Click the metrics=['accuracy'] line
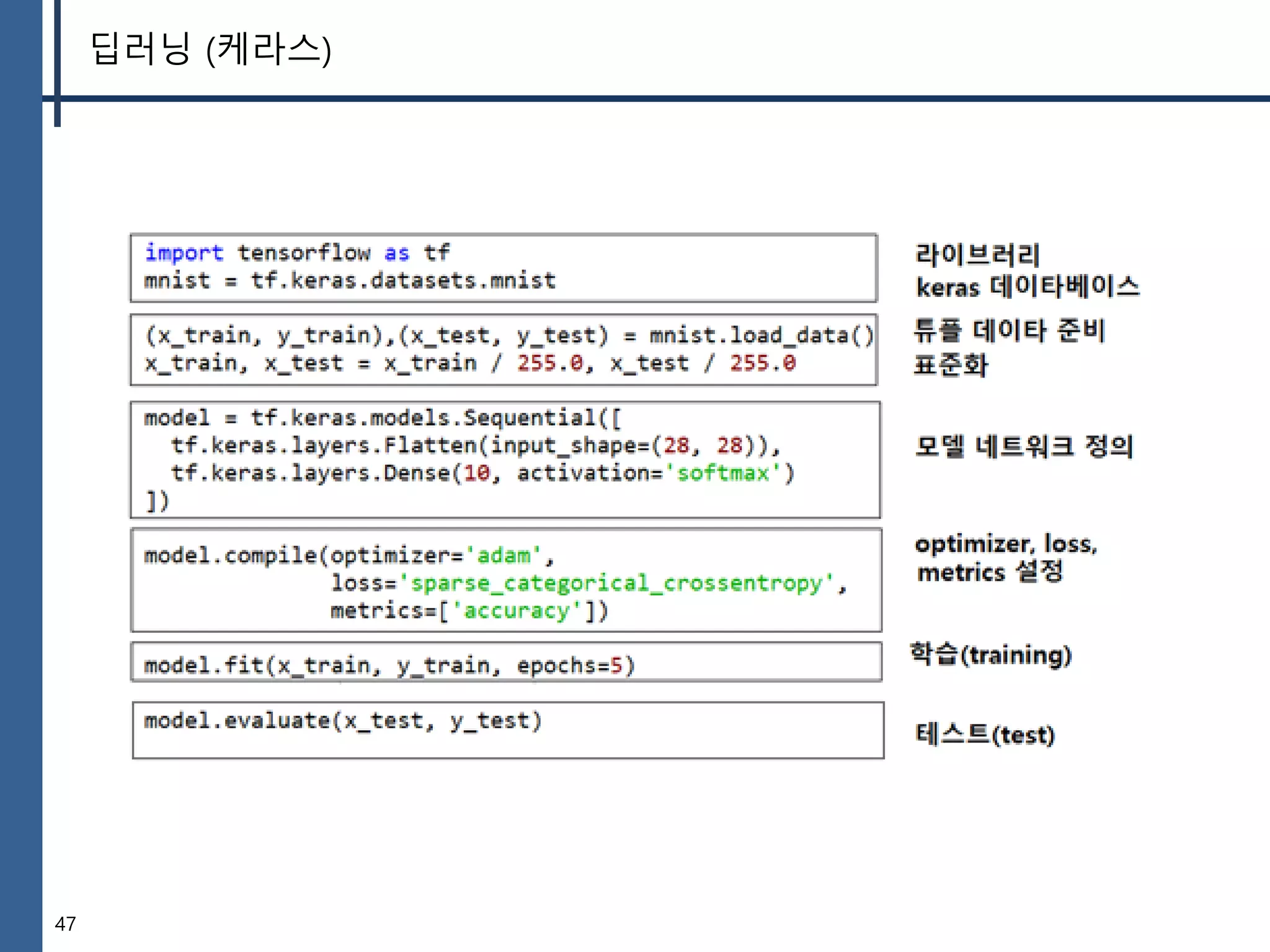This screenshot has height=952, width=1270. pyautogui.click(x=469, y=611)
